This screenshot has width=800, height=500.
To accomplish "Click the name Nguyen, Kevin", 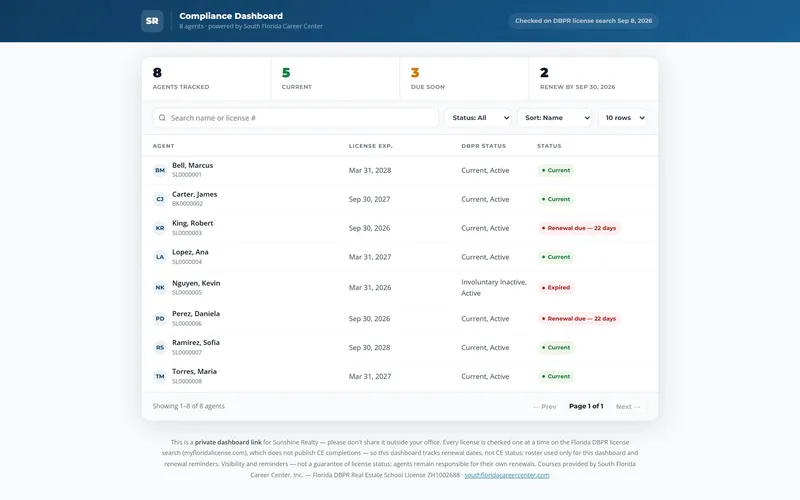I will click(x=196, y=283).
